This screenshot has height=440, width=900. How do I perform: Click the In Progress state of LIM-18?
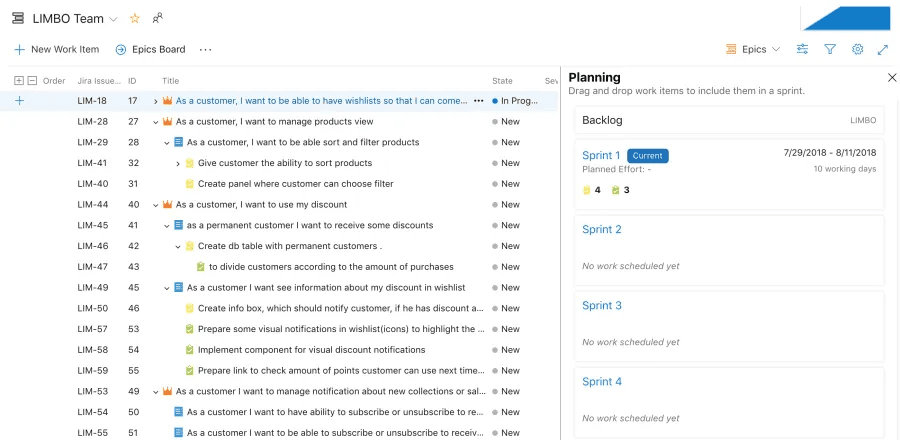[x=515, y=101]
